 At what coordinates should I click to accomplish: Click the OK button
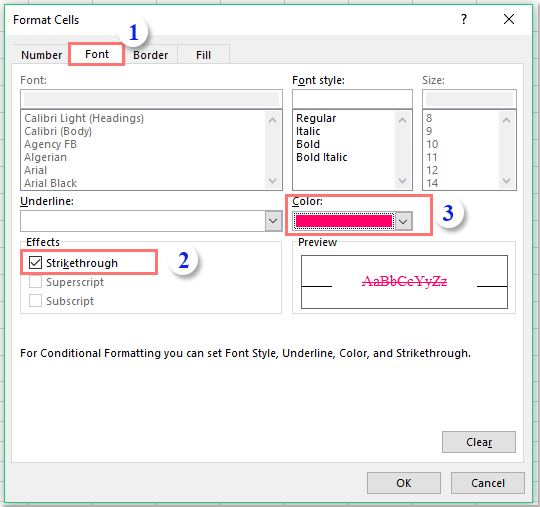(x=404, y=483)
